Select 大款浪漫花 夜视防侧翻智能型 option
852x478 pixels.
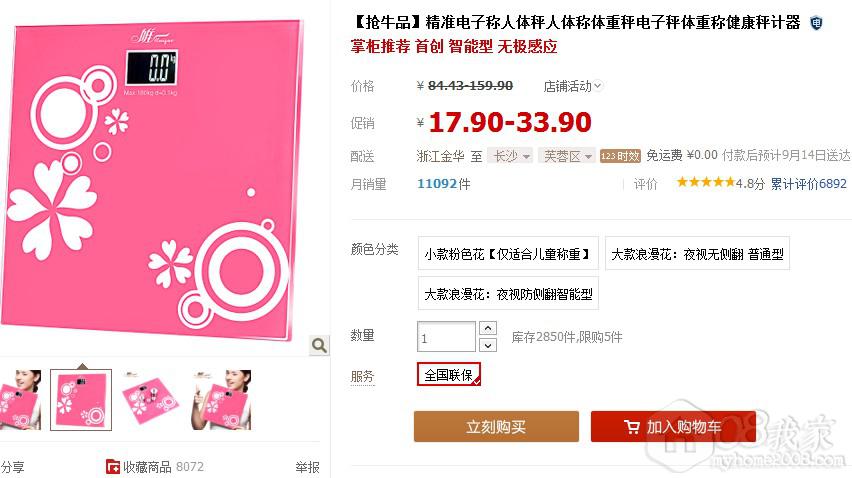(508, 294)
